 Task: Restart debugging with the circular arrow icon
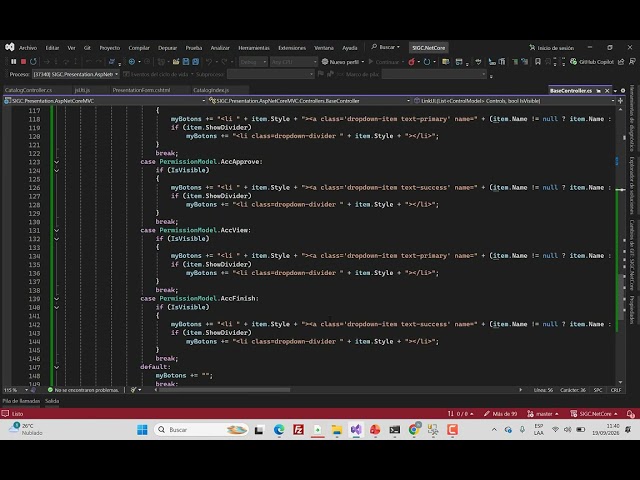tap(33, 62)
